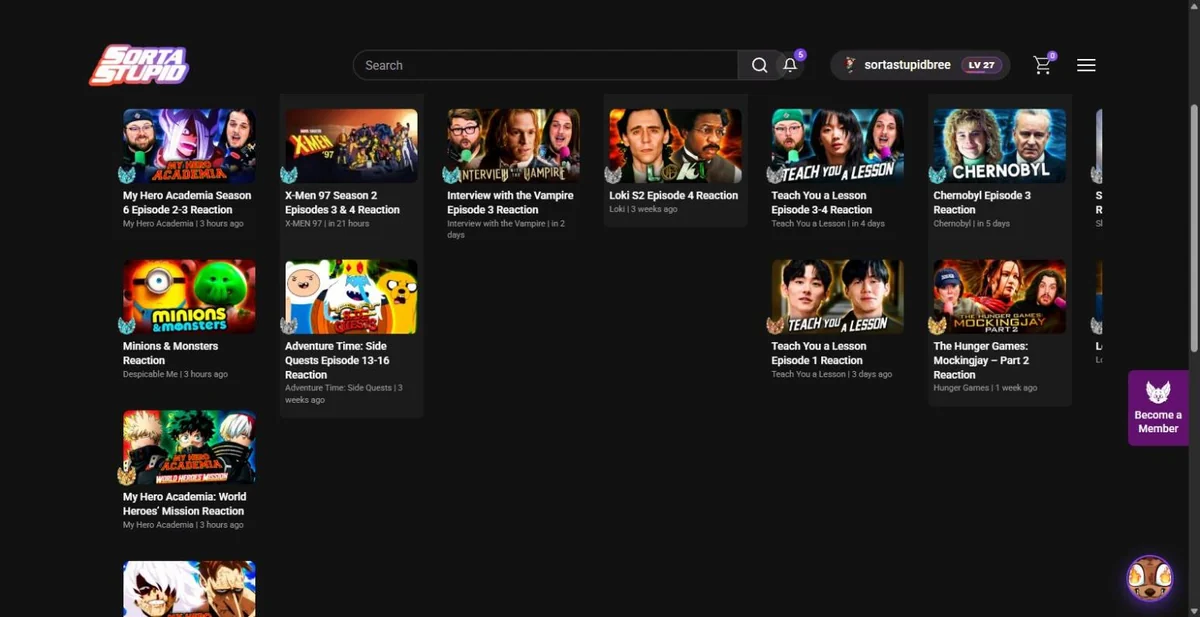Click the Hunger Games Mockingjay Part 2 thumbnail
Viewport: 1200px width, 617px height.
point(999,296)
